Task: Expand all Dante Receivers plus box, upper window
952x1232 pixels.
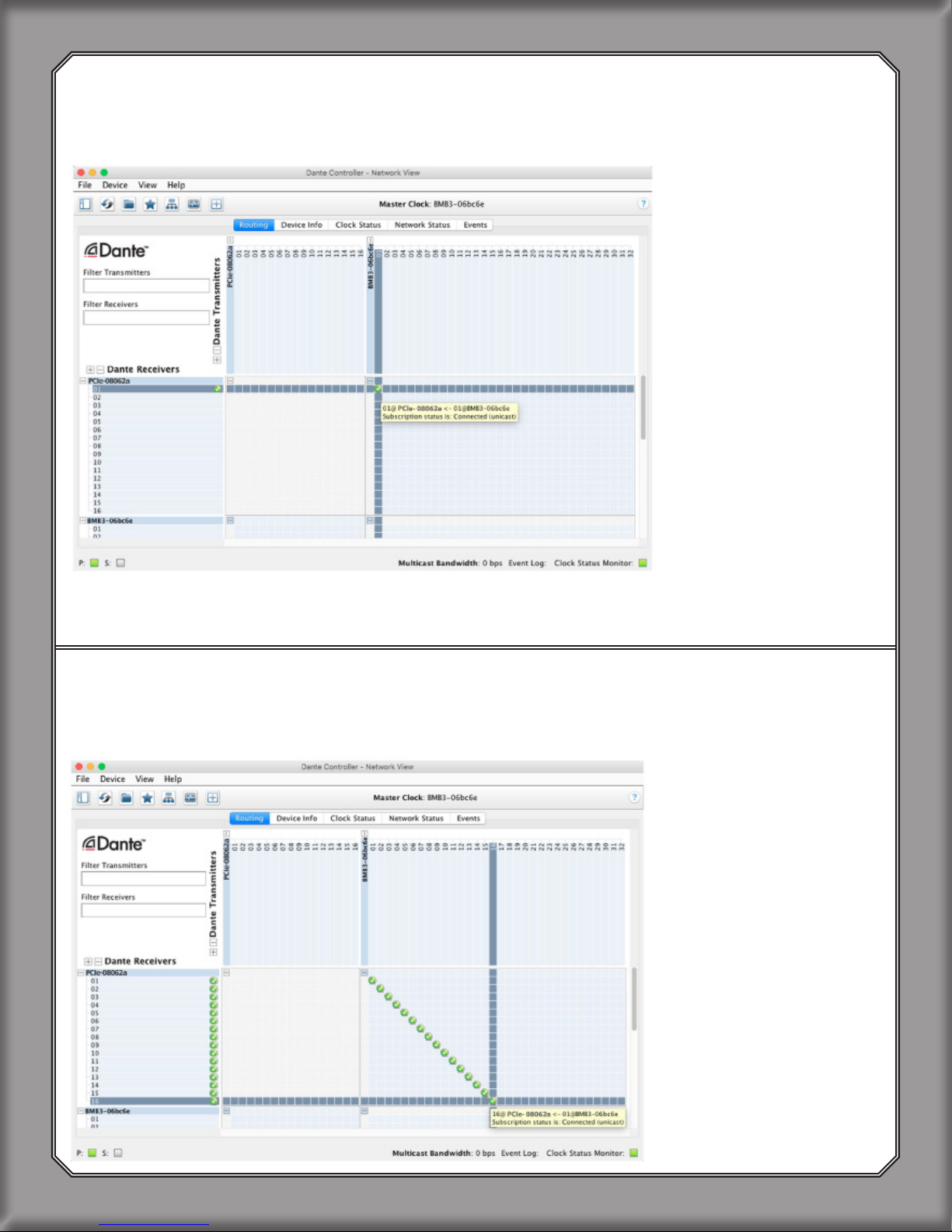Action: tap(90, 369)
